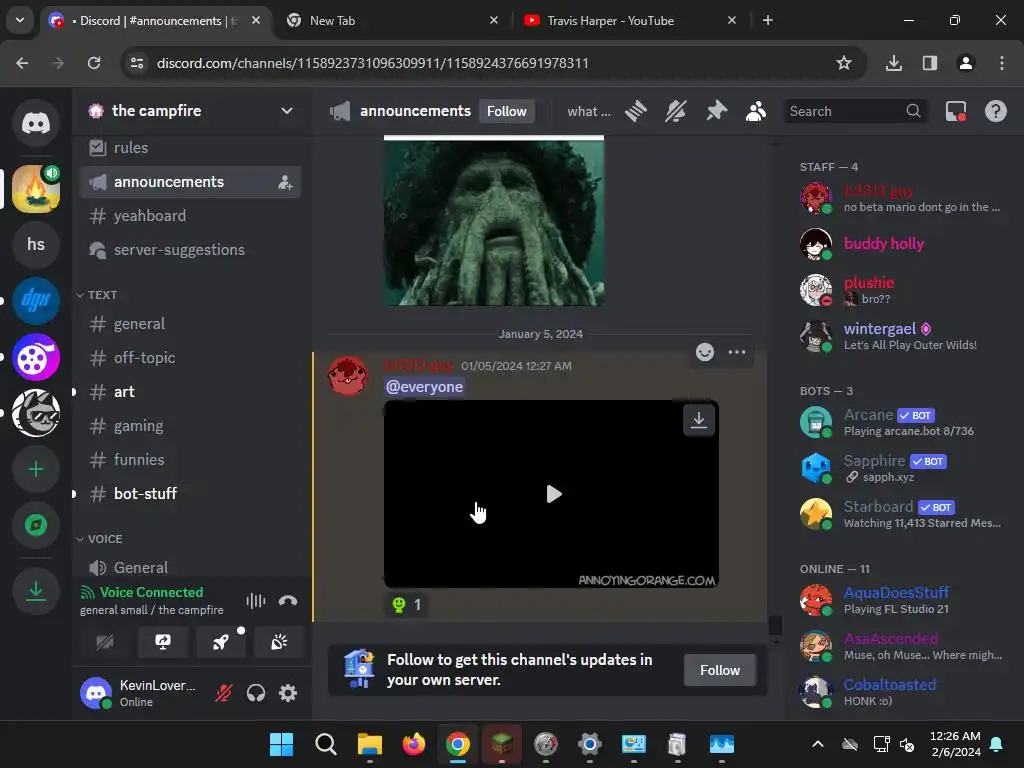Open the rules channel
1024x768 pixels.
click(x=190, y=148)
